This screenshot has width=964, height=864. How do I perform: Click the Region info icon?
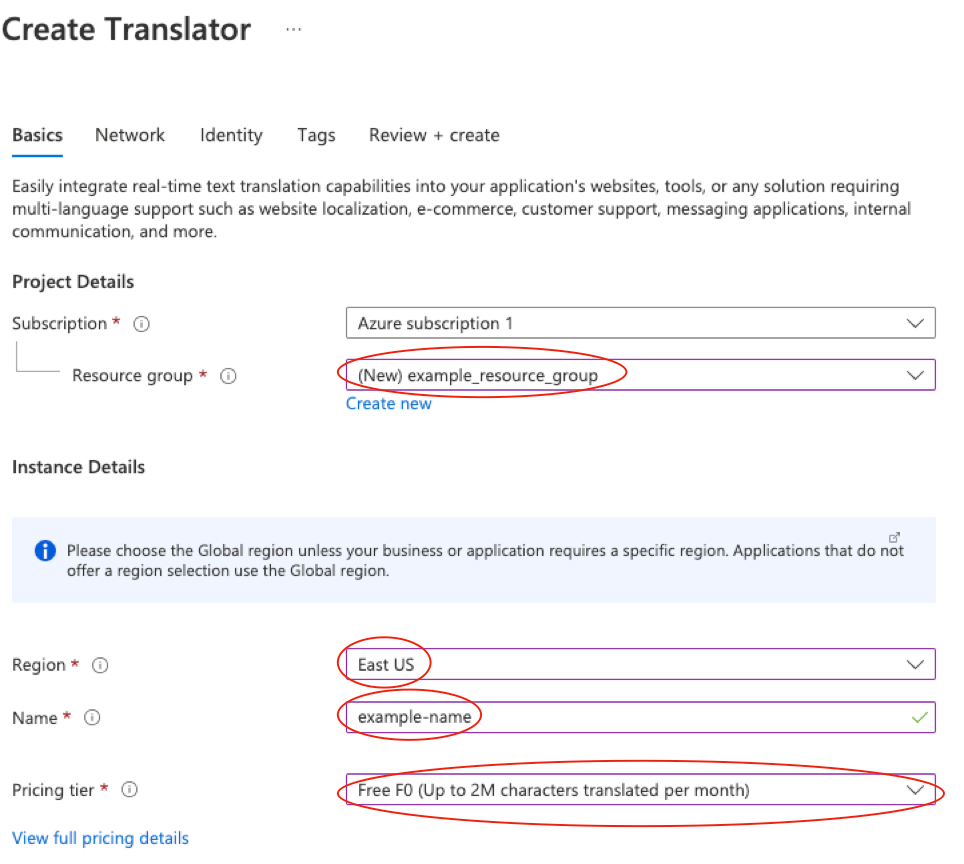point(100,665)
